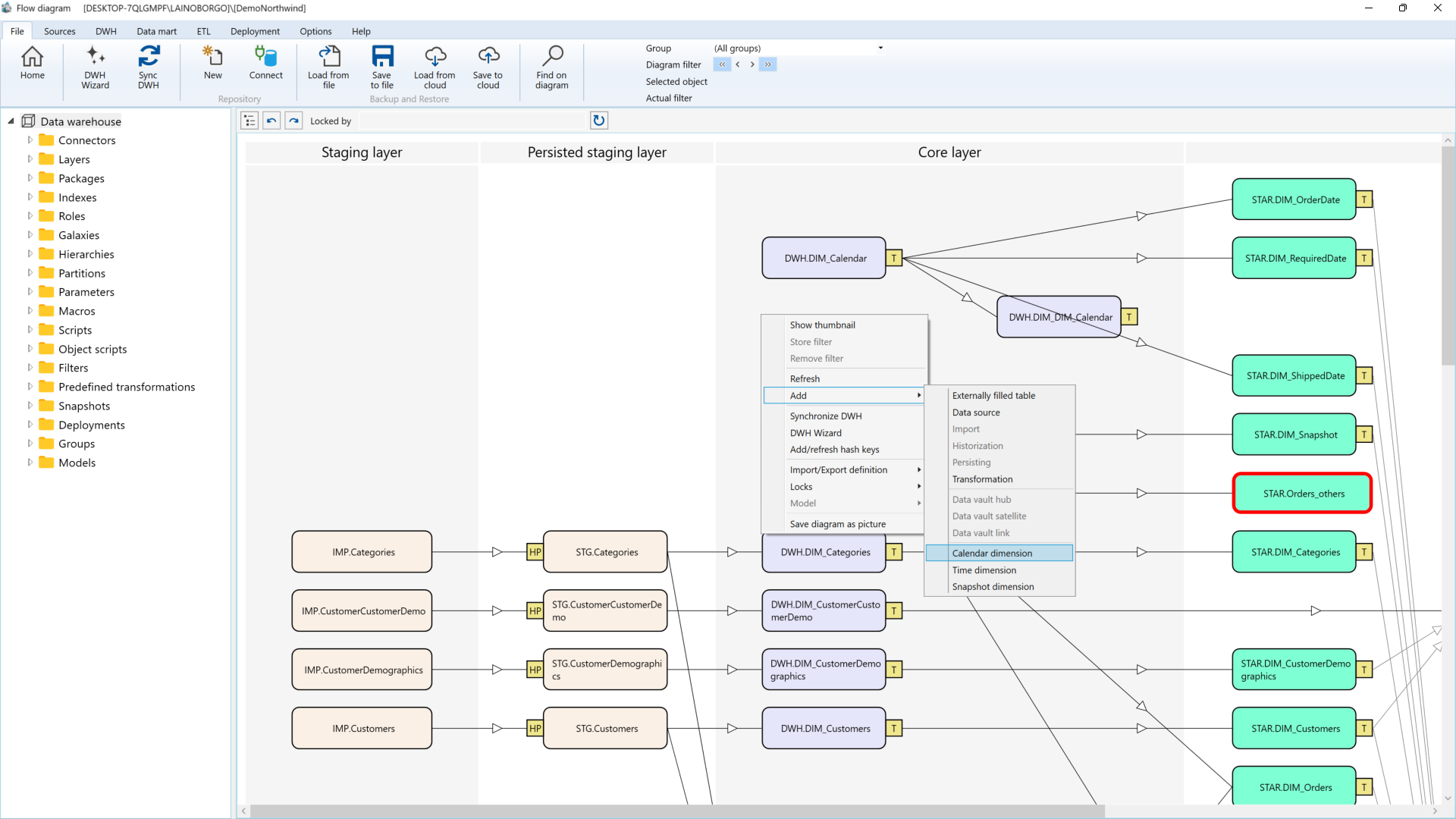The image size is (1456, 819).
Task: Click the tree list toggle icon
Action: (x=249, y=121)
